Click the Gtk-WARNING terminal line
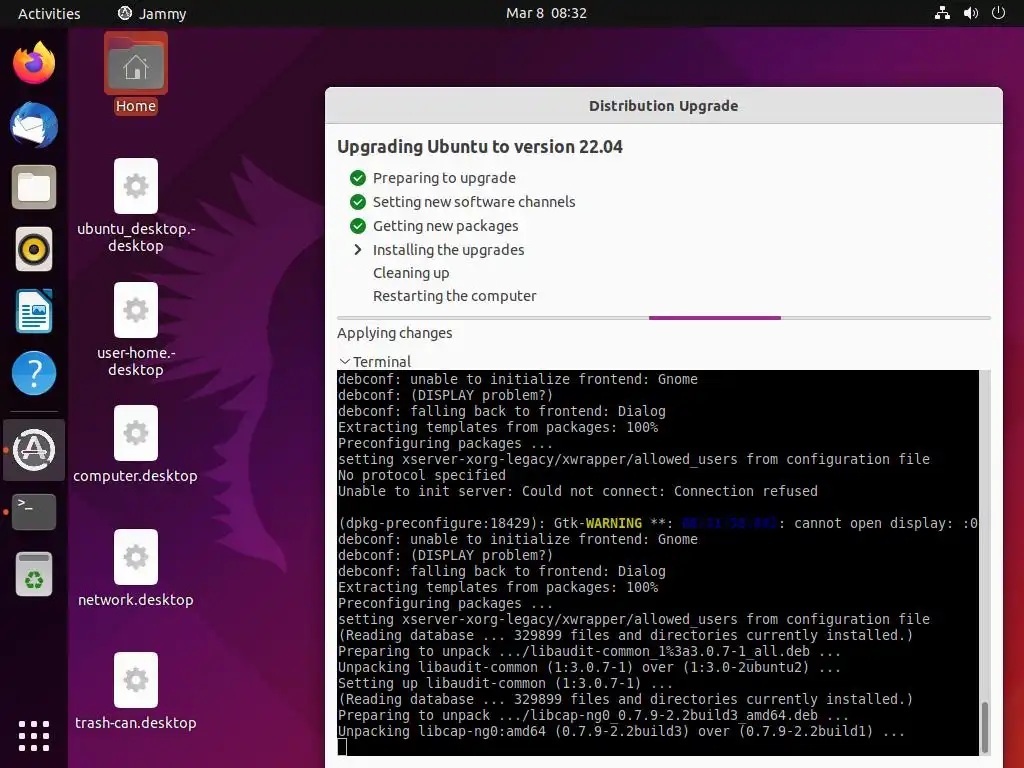Image resolution: width=1024 pixels, height=768 pixels. coord(658,523)
